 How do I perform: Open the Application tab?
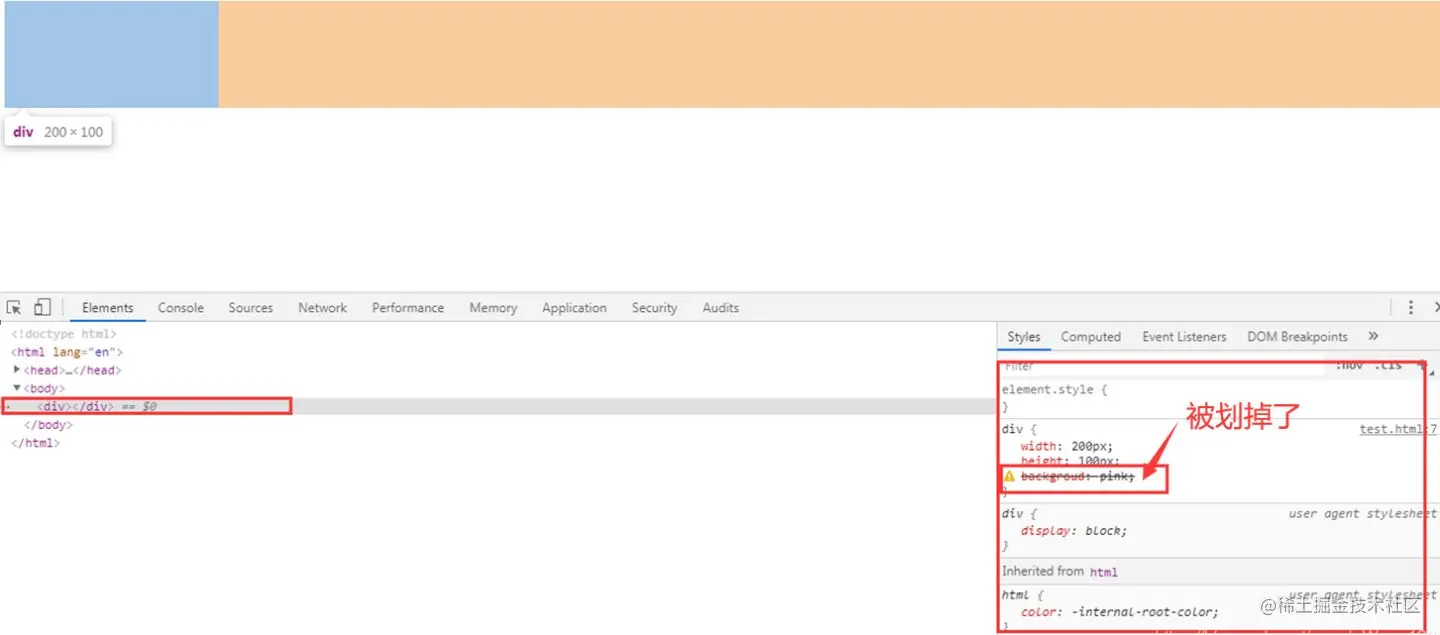(x=574, y=308)
